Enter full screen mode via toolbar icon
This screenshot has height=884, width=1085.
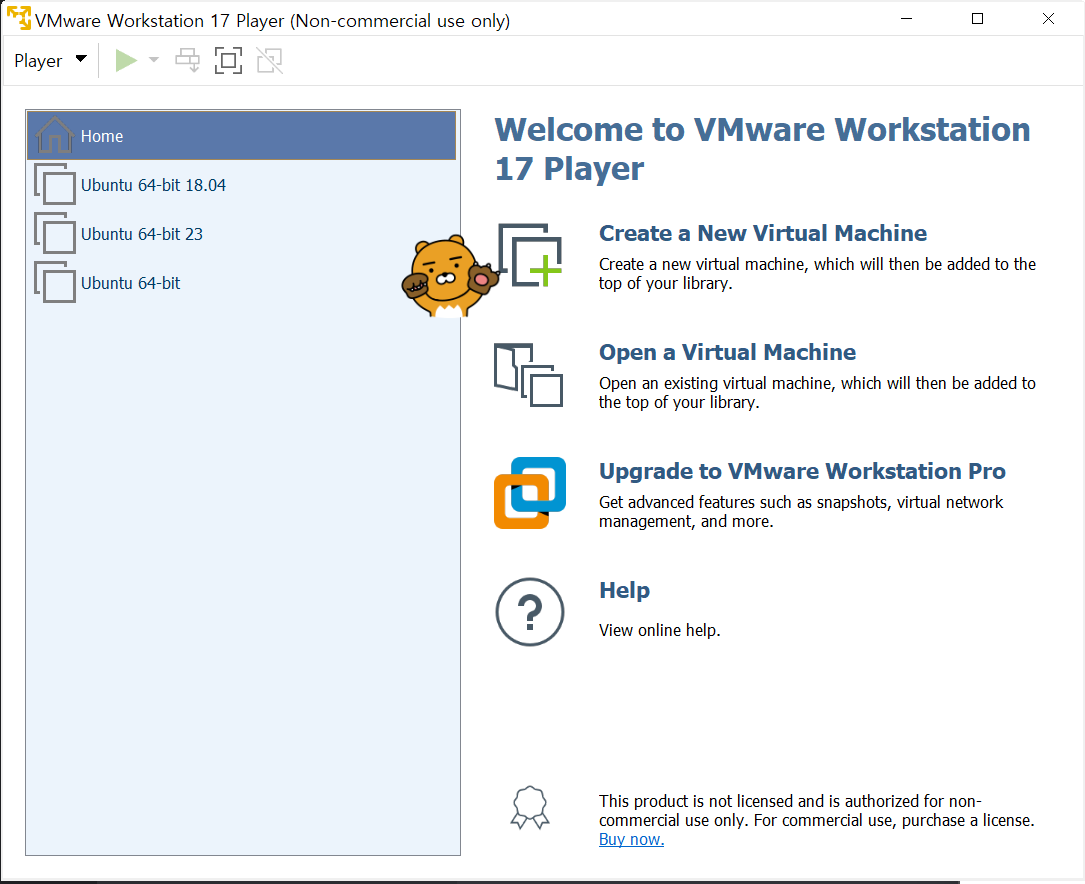[x=228, y=60]
